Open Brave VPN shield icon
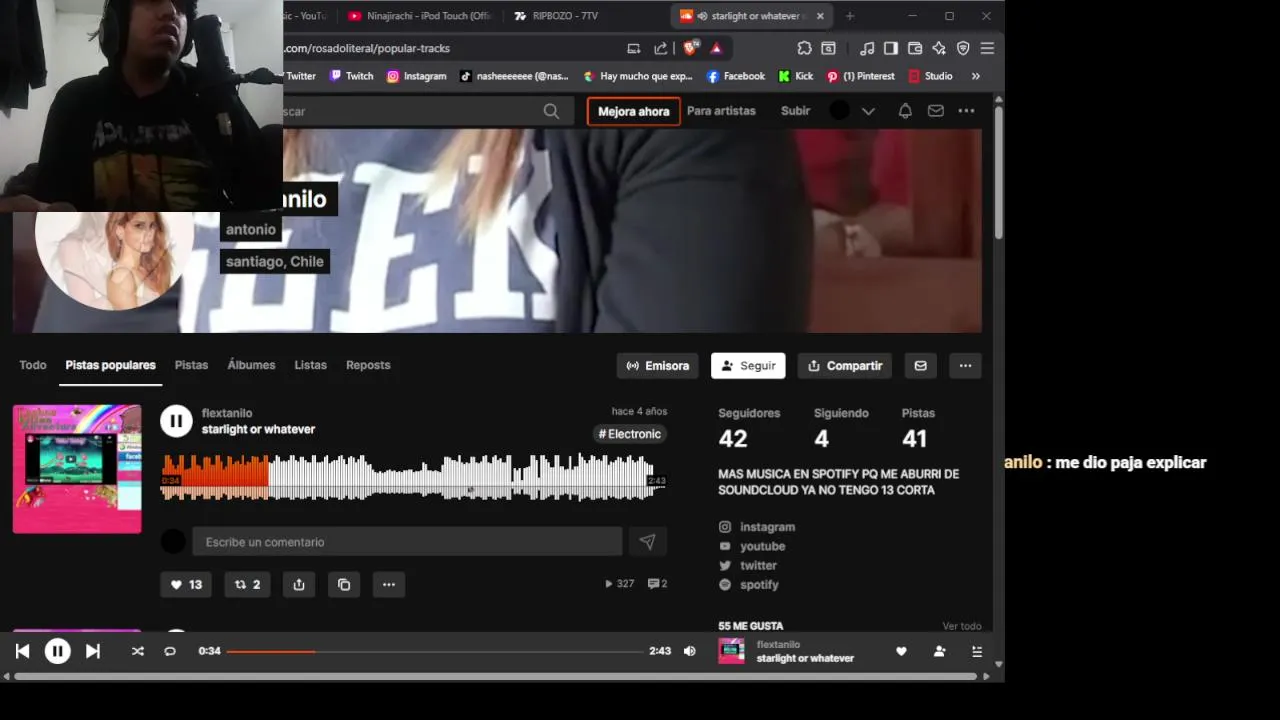Image resolution: width=1280 pixels, height=720 pixels. (x=963, y=48)
